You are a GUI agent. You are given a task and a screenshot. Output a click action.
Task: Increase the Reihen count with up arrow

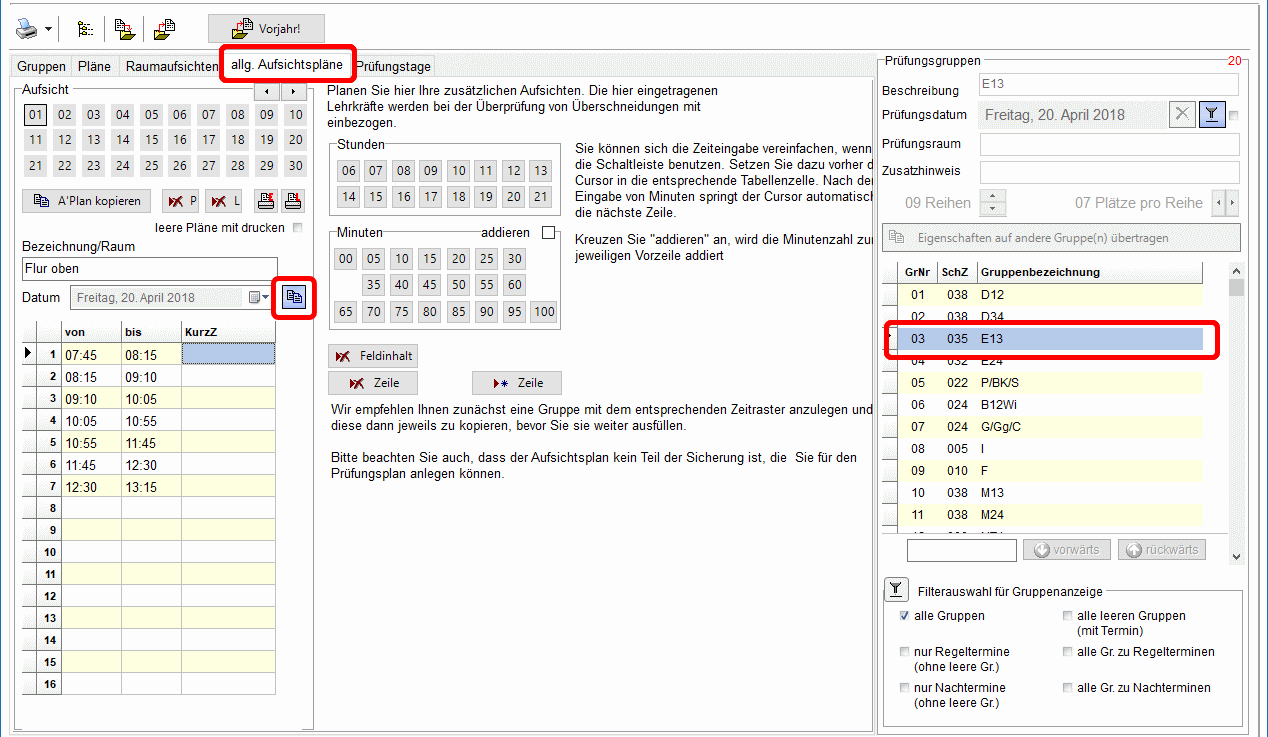(992, 196)
